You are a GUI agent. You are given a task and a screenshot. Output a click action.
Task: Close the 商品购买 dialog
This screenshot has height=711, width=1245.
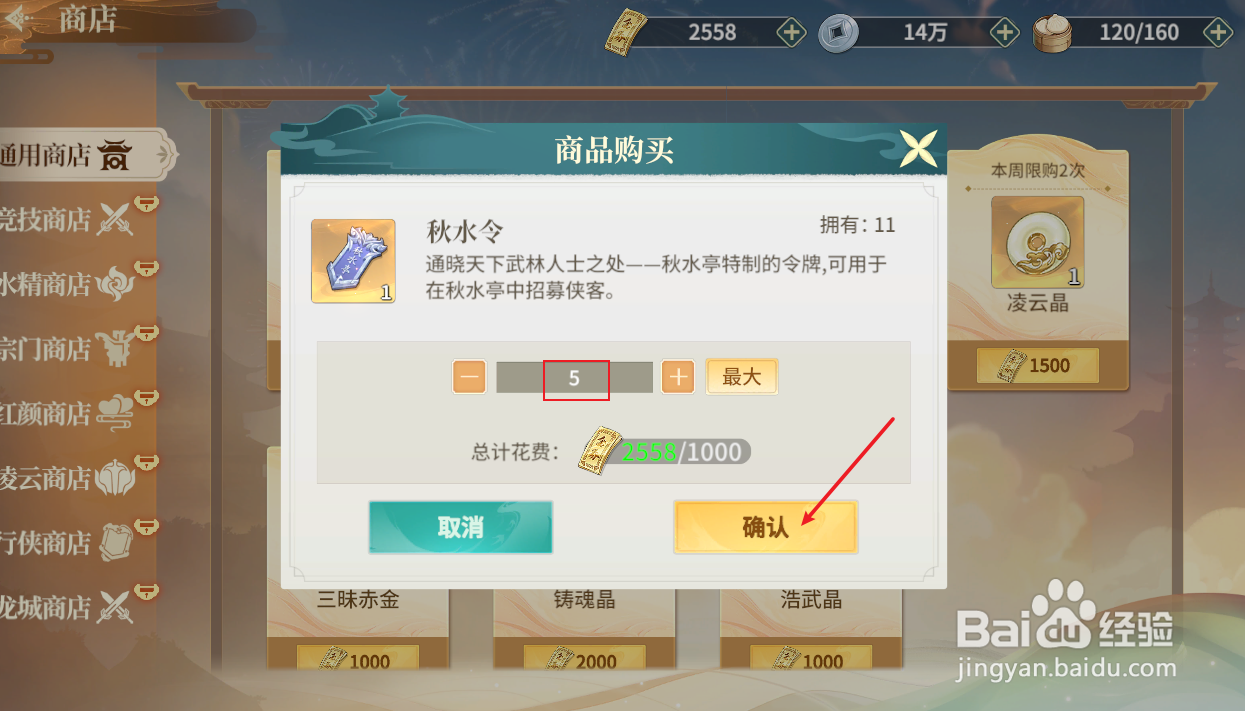point(918,149)
